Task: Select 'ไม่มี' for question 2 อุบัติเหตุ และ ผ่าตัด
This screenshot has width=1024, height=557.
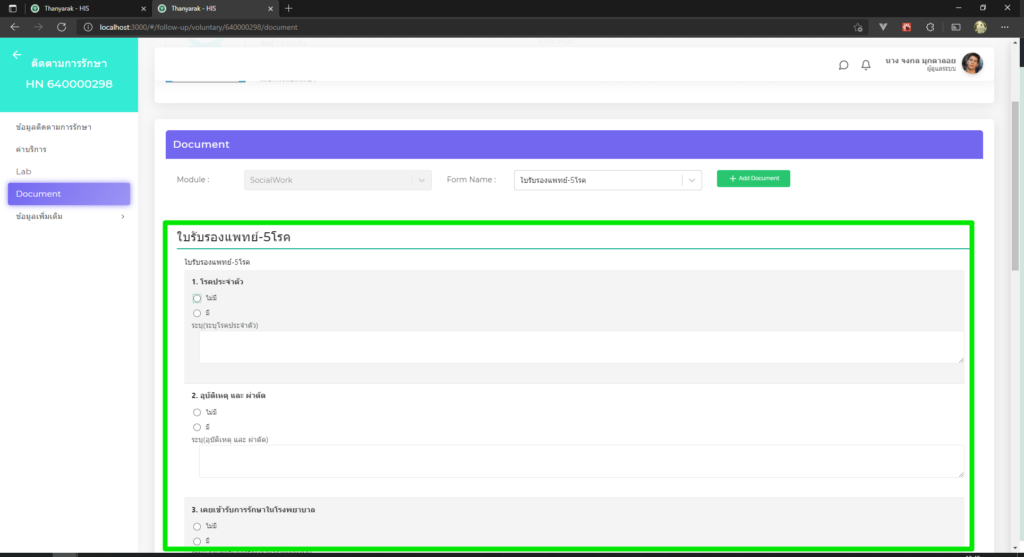Action: [x=197, y=412]
